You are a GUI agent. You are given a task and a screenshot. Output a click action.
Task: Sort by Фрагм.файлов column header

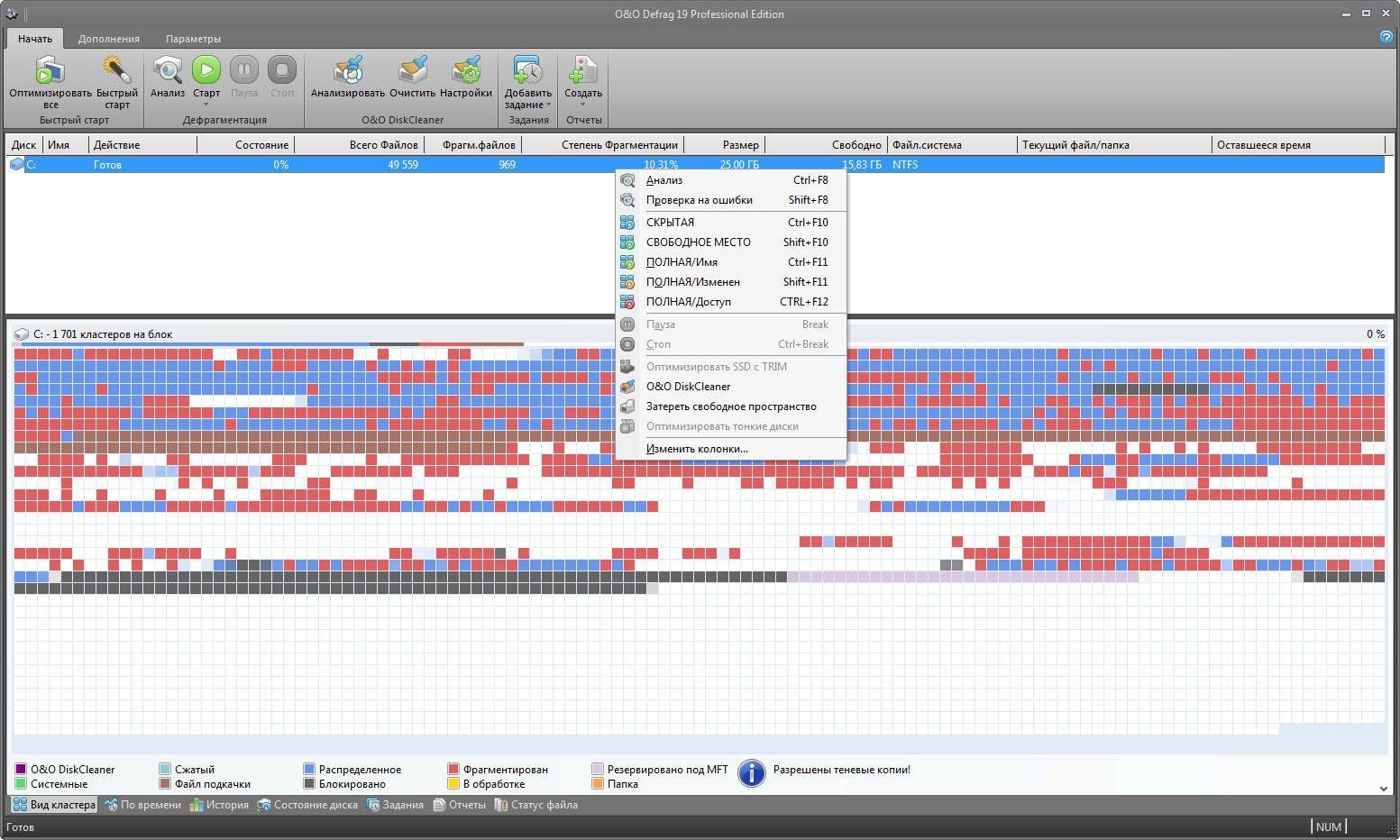pyautogui.click(x=473, y=145)
